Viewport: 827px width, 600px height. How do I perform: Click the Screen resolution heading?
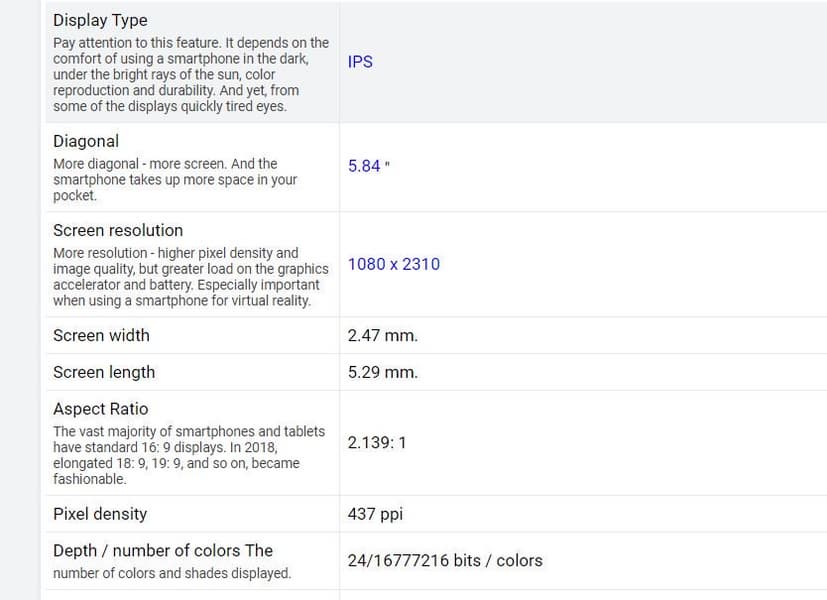[x=118, y=230]
